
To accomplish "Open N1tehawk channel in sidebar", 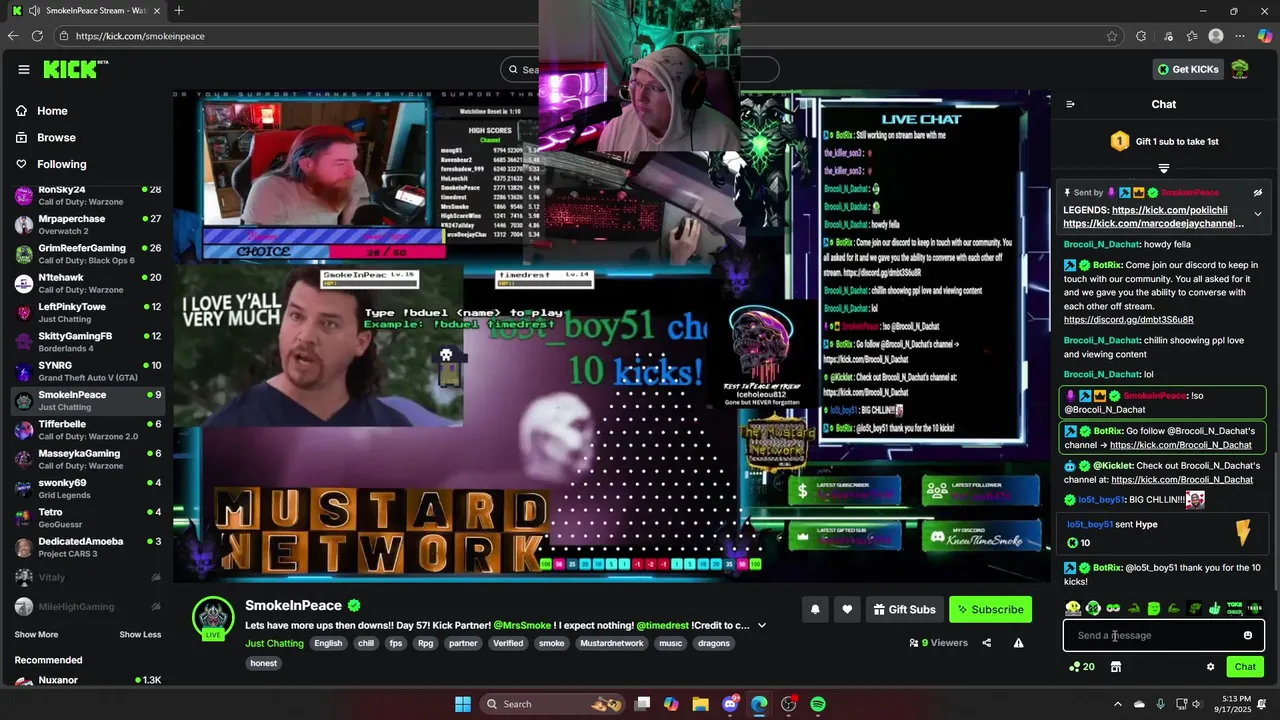I will [88, 283].
